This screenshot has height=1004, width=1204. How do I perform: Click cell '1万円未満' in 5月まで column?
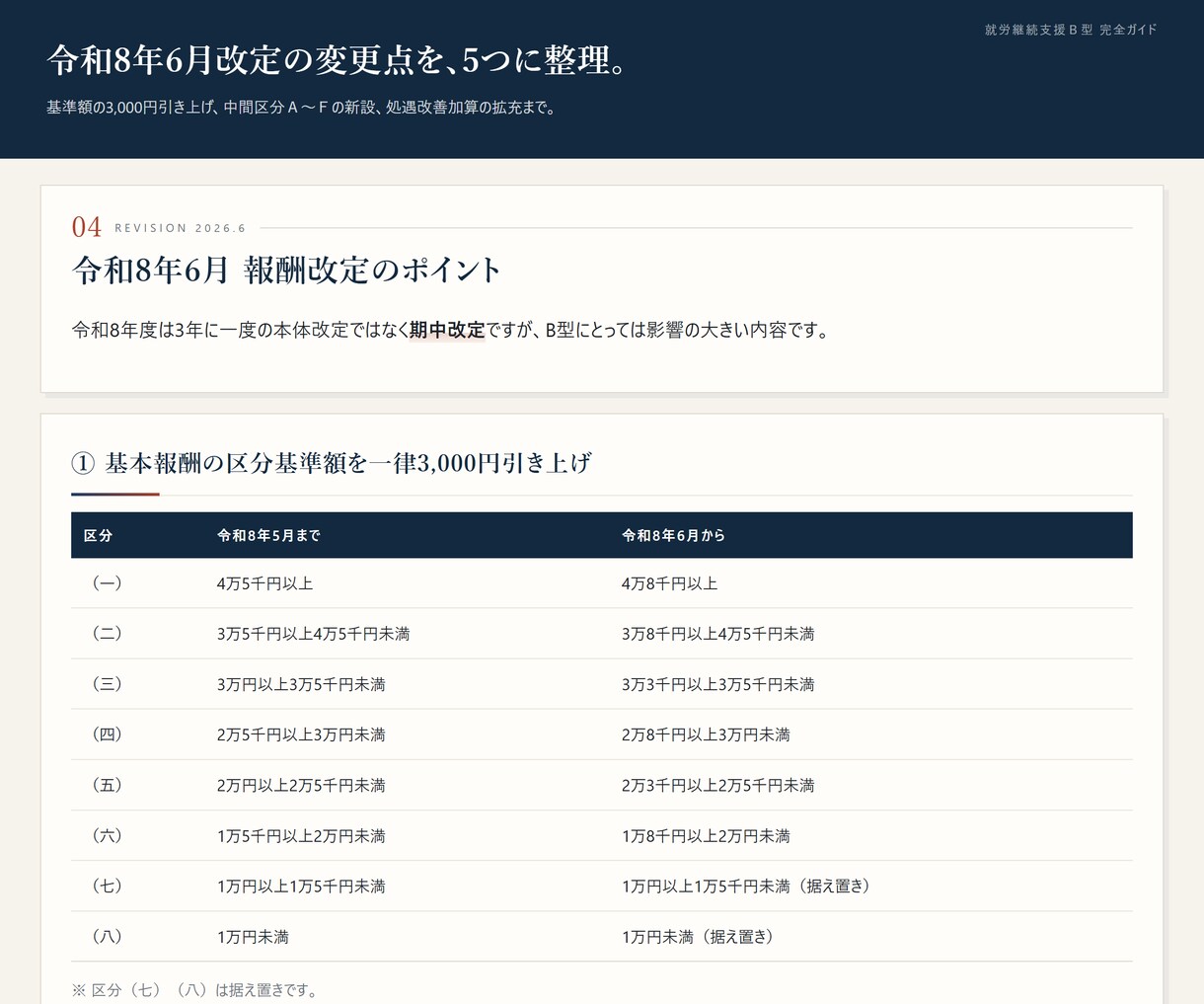(253, 937)
